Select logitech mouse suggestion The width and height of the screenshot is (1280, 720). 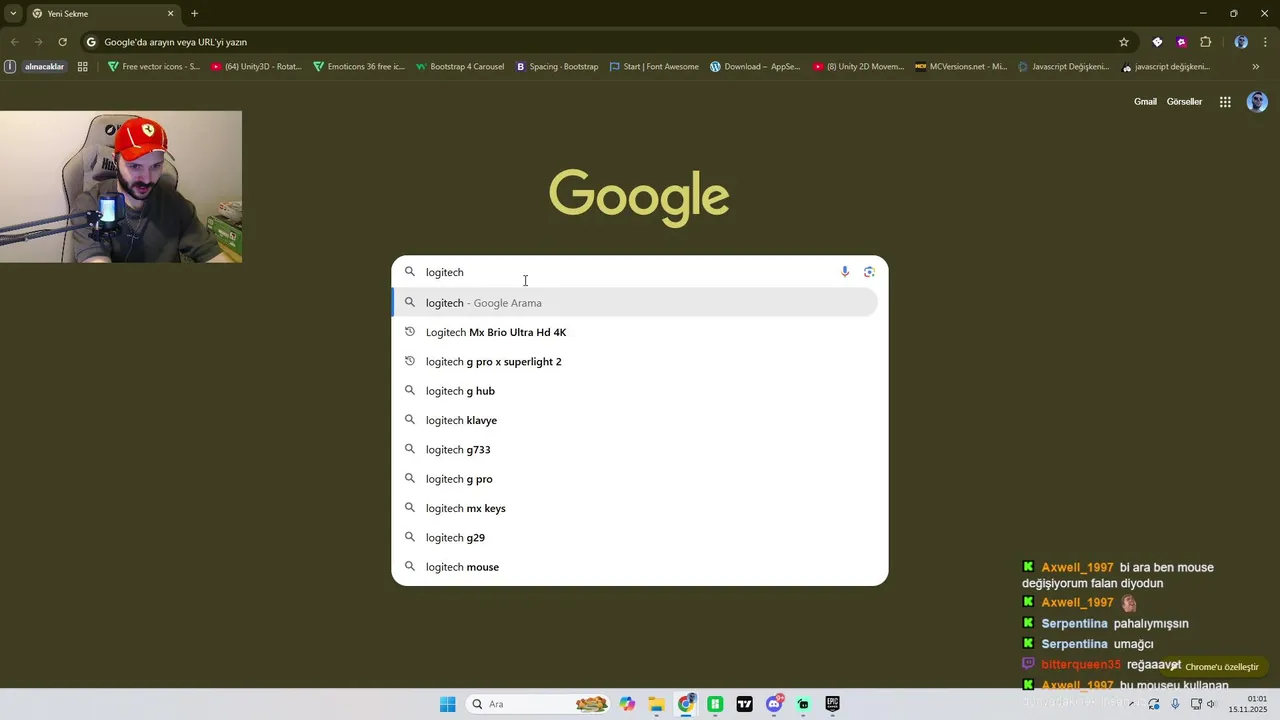click(x=635, y=567)
